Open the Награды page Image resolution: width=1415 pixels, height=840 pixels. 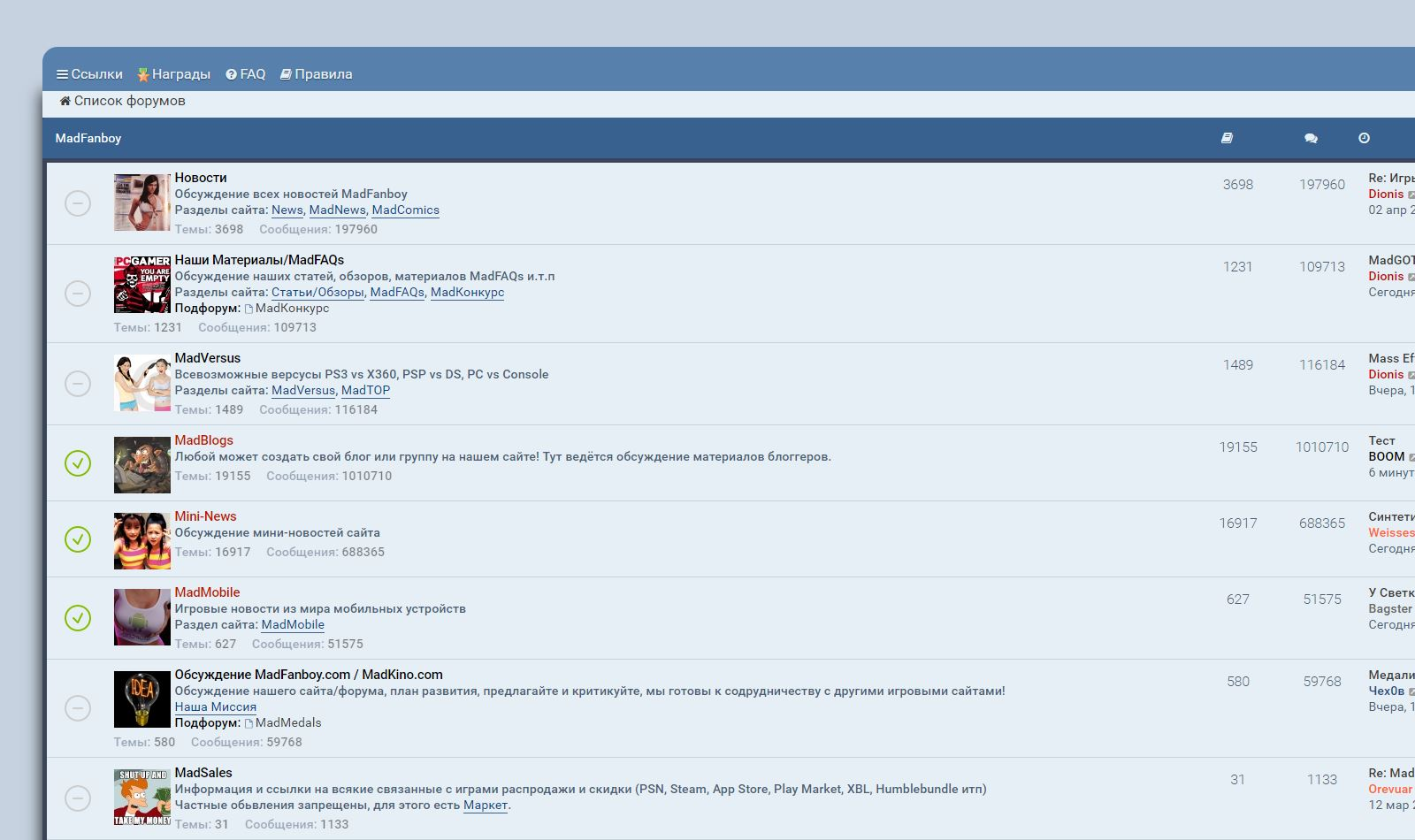173,74
